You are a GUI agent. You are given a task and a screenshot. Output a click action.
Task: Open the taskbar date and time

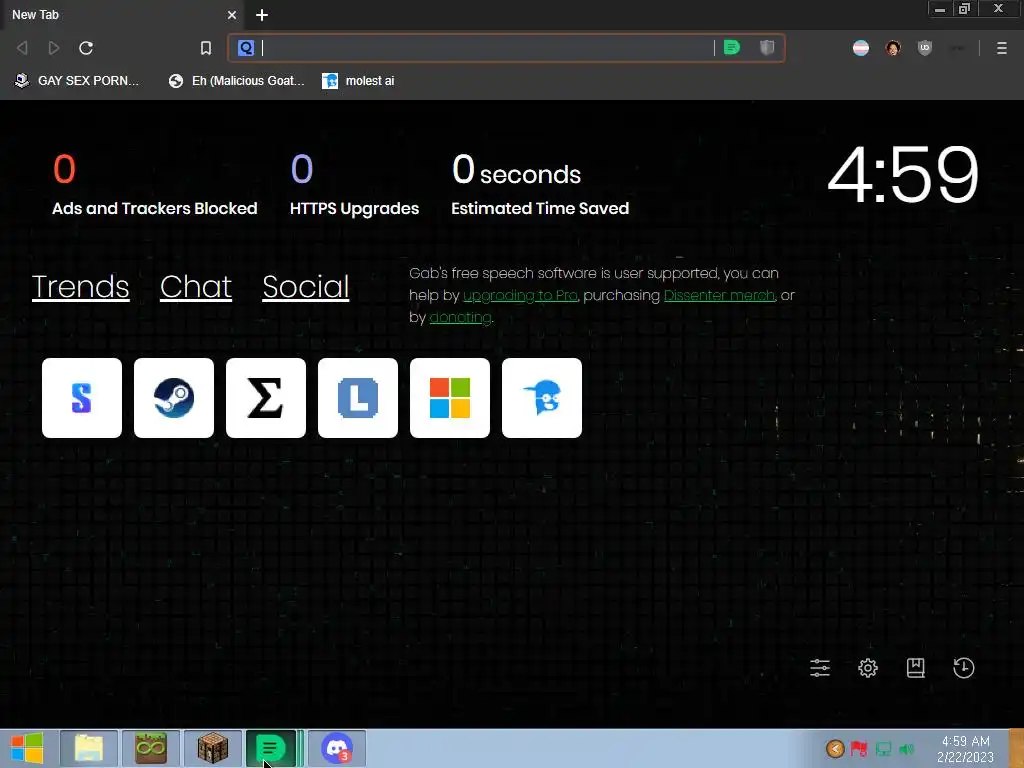[x=965, y=749]
